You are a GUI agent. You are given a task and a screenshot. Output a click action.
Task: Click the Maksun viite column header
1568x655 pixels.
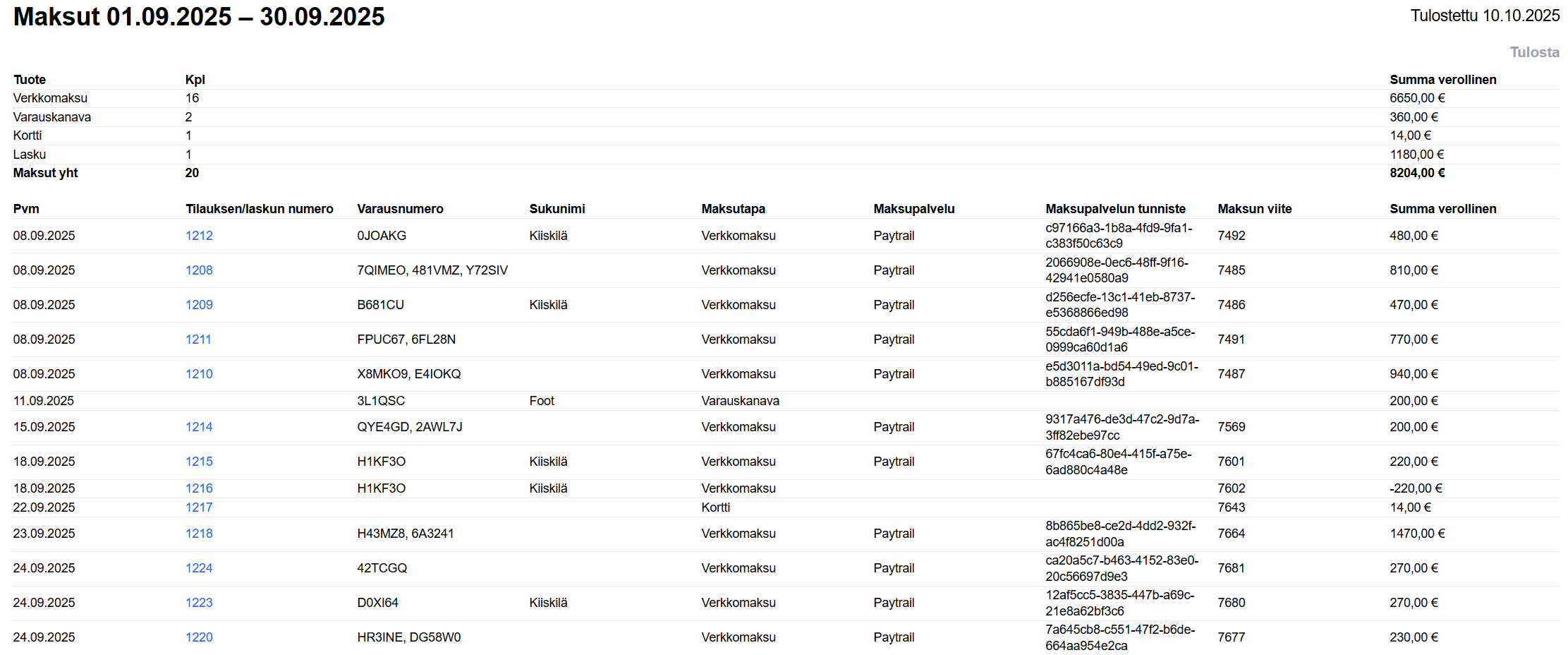(1254, 209)
